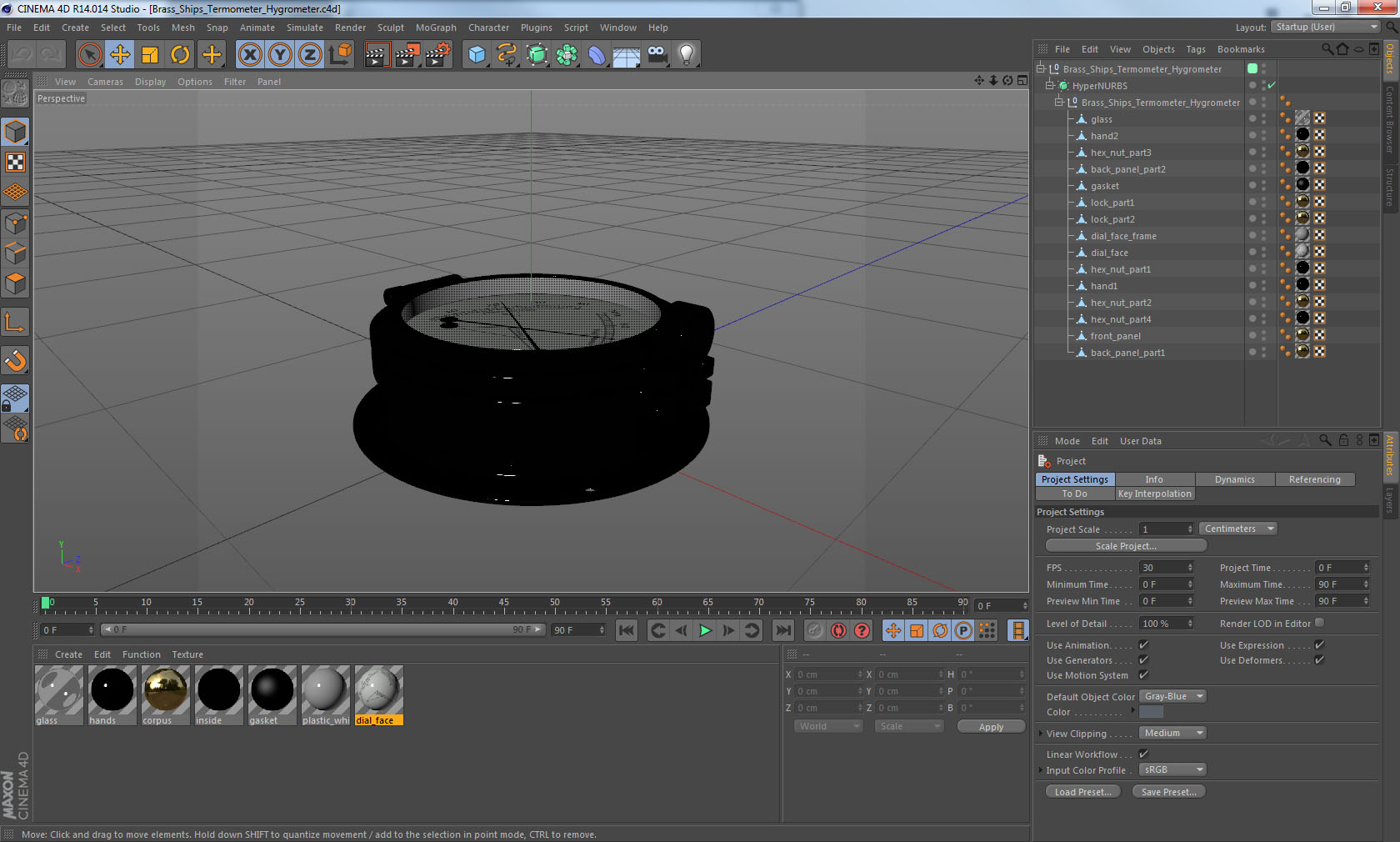Activate the Rotate tool

[x=180, y=55]
